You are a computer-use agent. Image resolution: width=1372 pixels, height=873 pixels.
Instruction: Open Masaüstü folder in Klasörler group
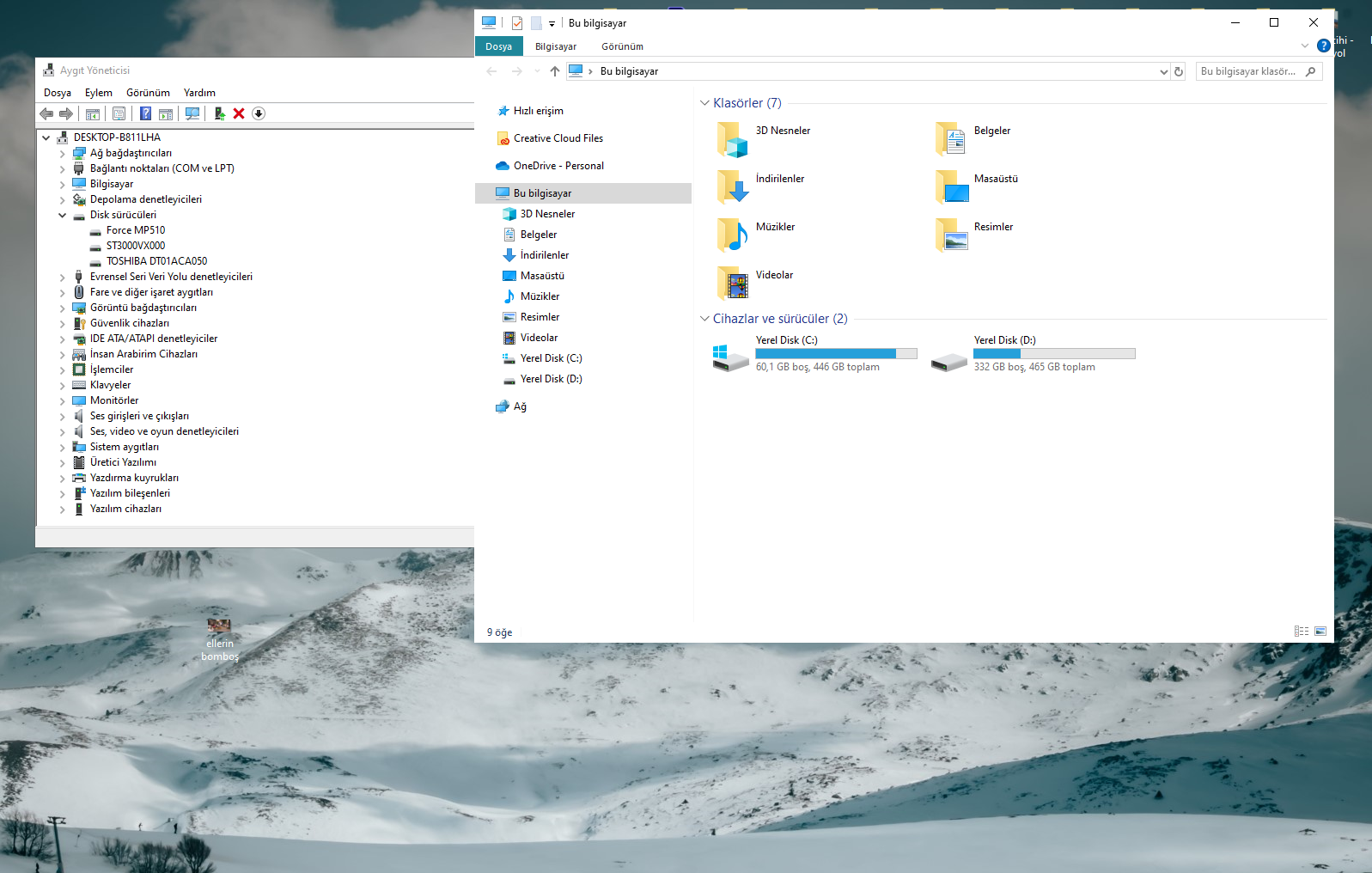[977, 187]
